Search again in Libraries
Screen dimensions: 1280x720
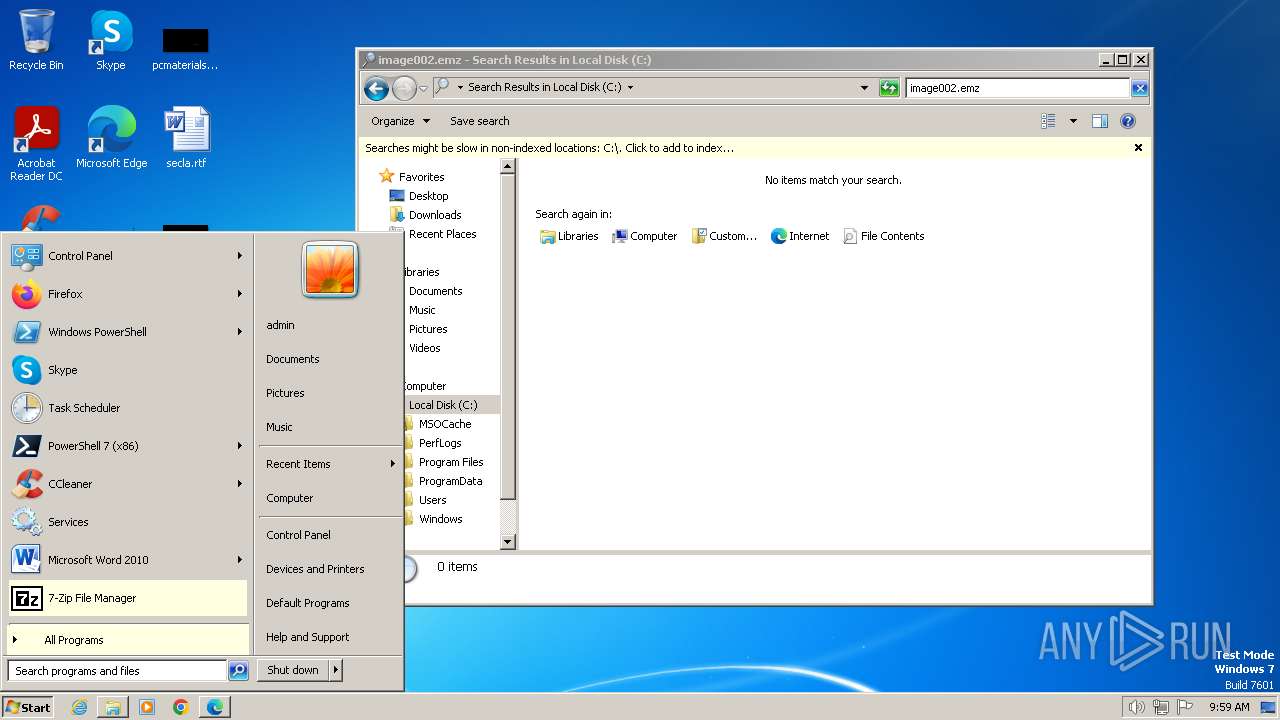coord(569,236)
